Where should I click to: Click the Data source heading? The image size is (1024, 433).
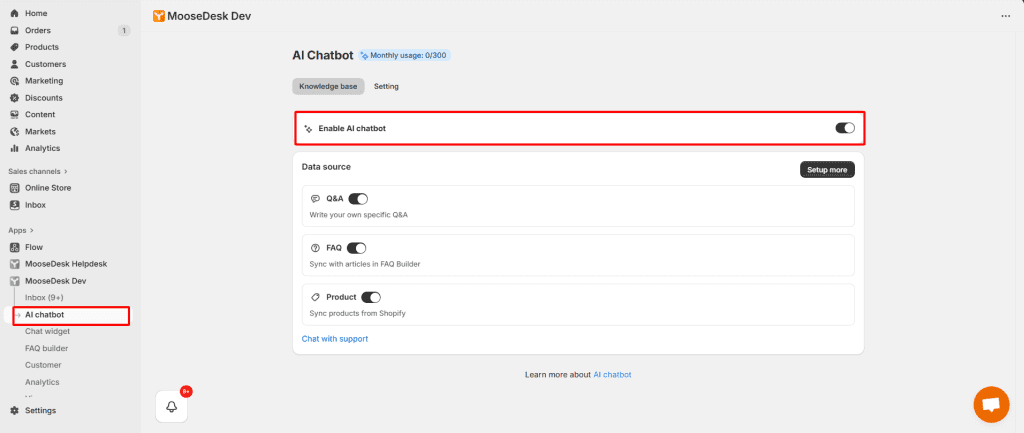coord(326,167)
